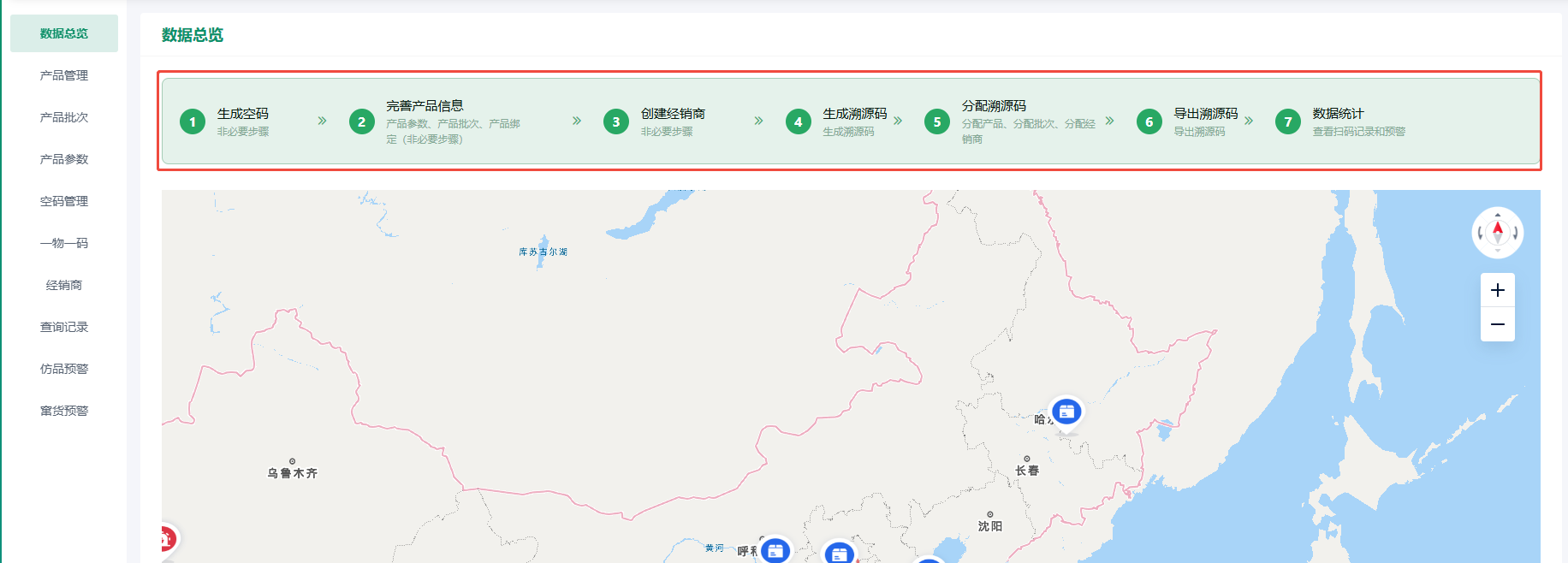
Task: Click the red marker at the map's left edge
Action: tap(166, 539)
